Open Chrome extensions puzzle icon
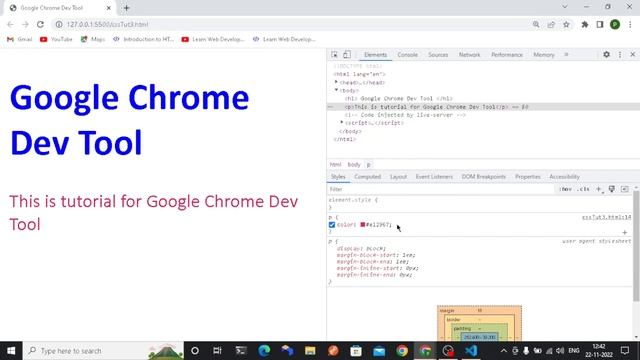 [x=584, y=24]
